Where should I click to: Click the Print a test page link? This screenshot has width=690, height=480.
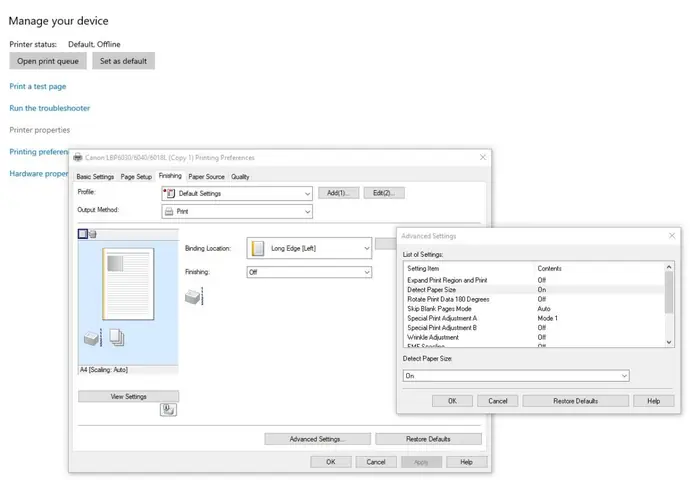point(38,86)
